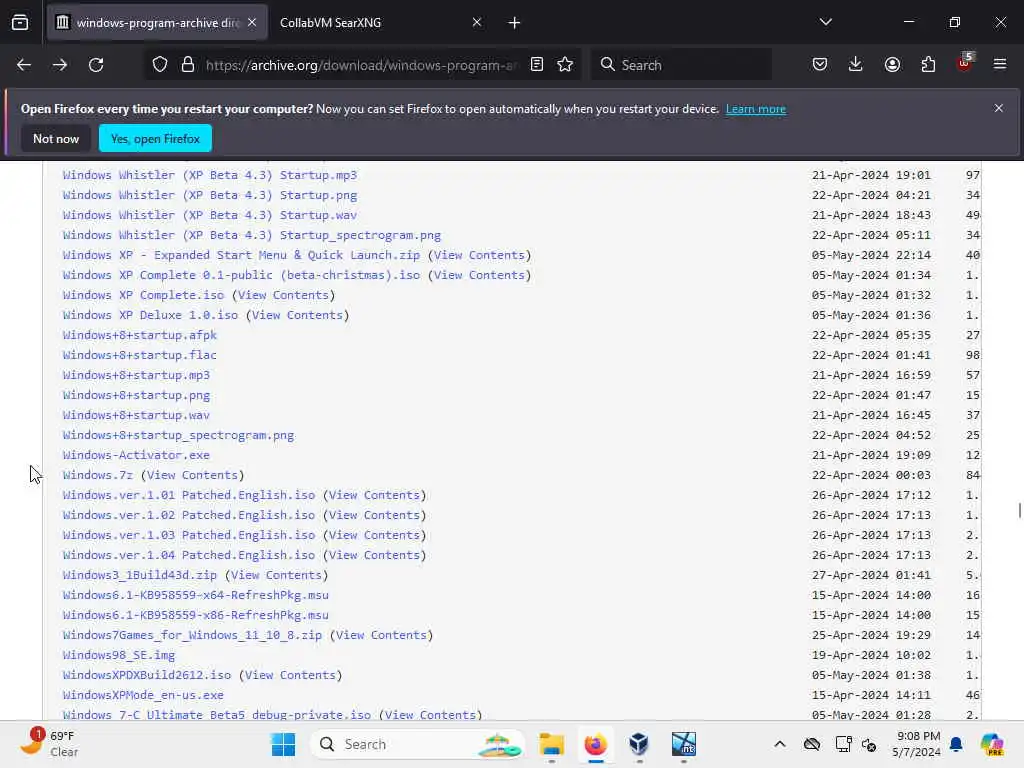Open Windows.ver.1.03 Patched.English.iso
The image size is (1024, 768).
[x=189, y=536]
